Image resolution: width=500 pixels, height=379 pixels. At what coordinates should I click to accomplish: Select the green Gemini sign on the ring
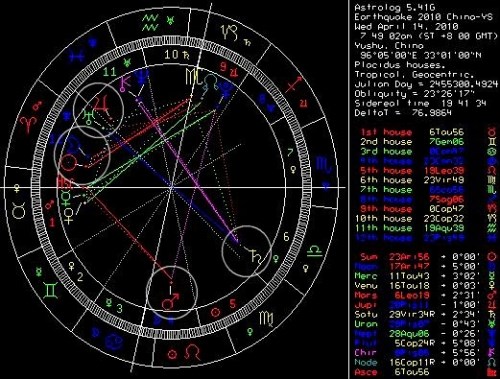point(51,290)
